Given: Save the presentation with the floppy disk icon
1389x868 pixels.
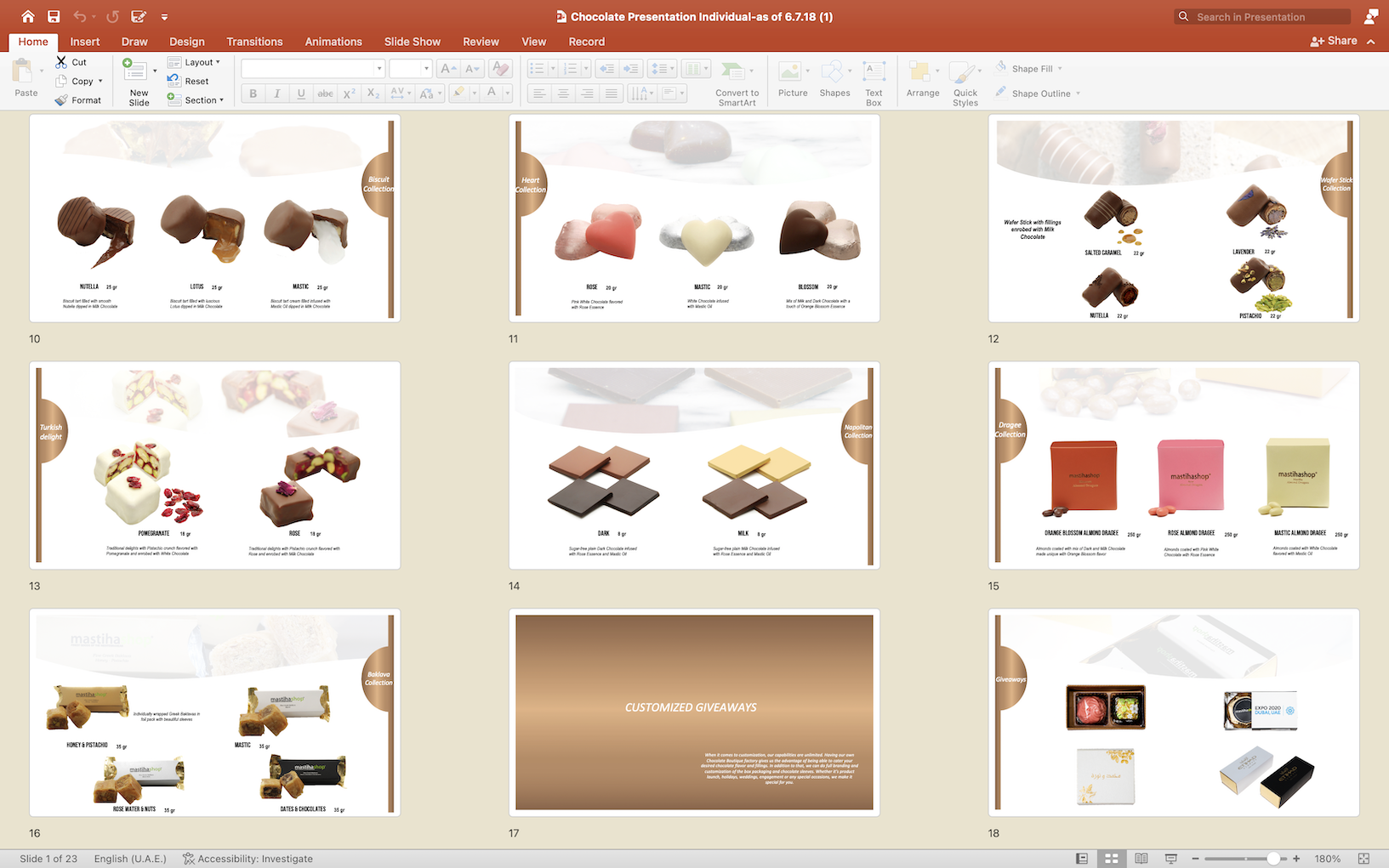Looking at the screenshot, I should click(x=54, y=16).
